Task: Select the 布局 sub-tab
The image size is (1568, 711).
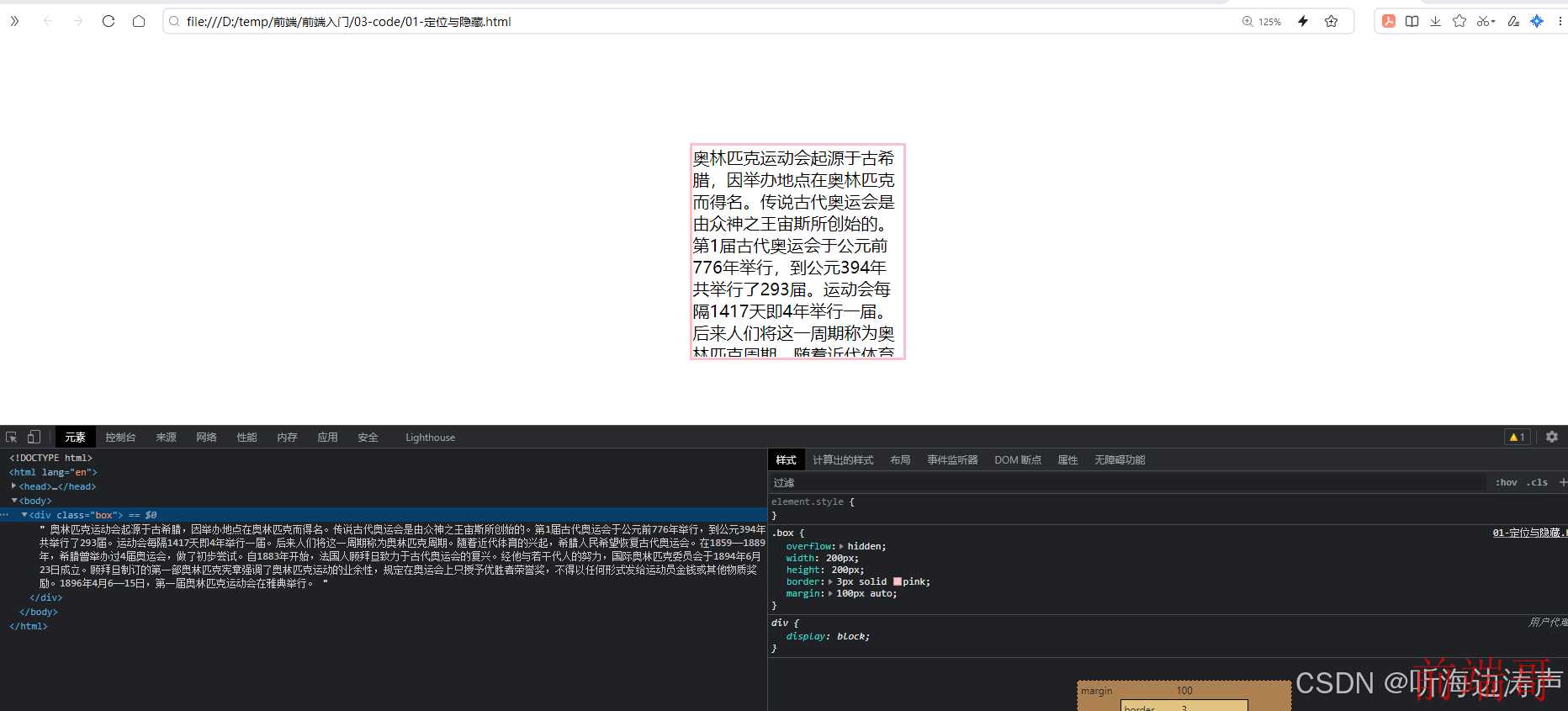Action: [x=900, y=460]
